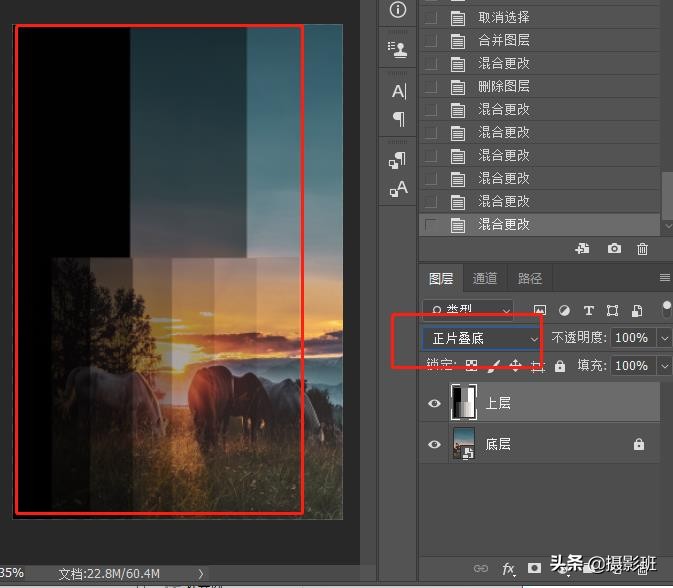
Task: Click the fx layer style icon
Action: coord(508,569)
